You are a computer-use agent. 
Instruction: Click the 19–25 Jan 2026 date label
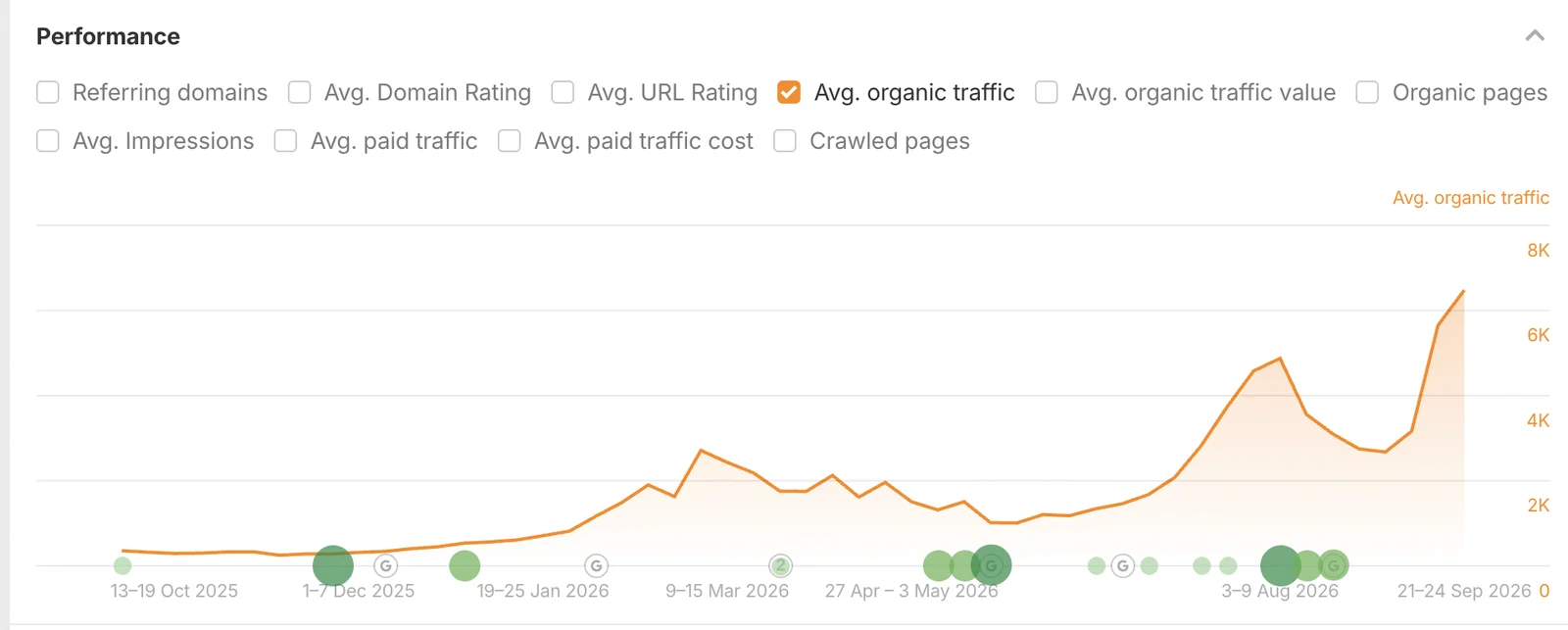point(543,591)
